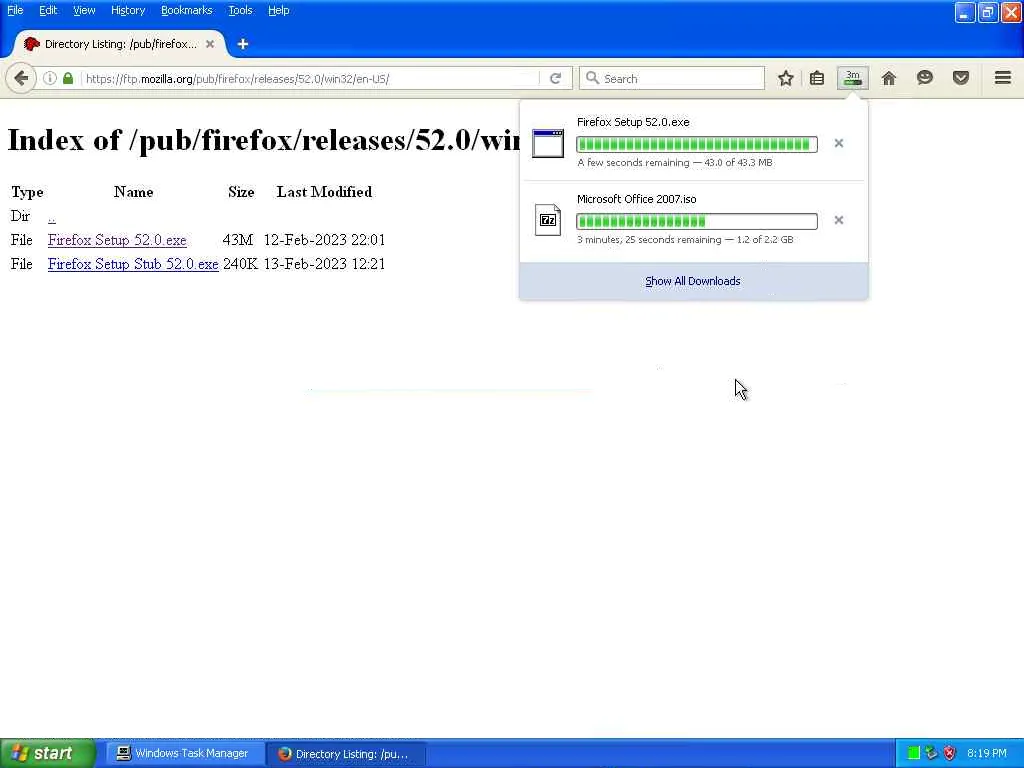Viewport: 1024px width, 768px height.
Task: Show site information via the info icon
Action: (x=50, y=78)
